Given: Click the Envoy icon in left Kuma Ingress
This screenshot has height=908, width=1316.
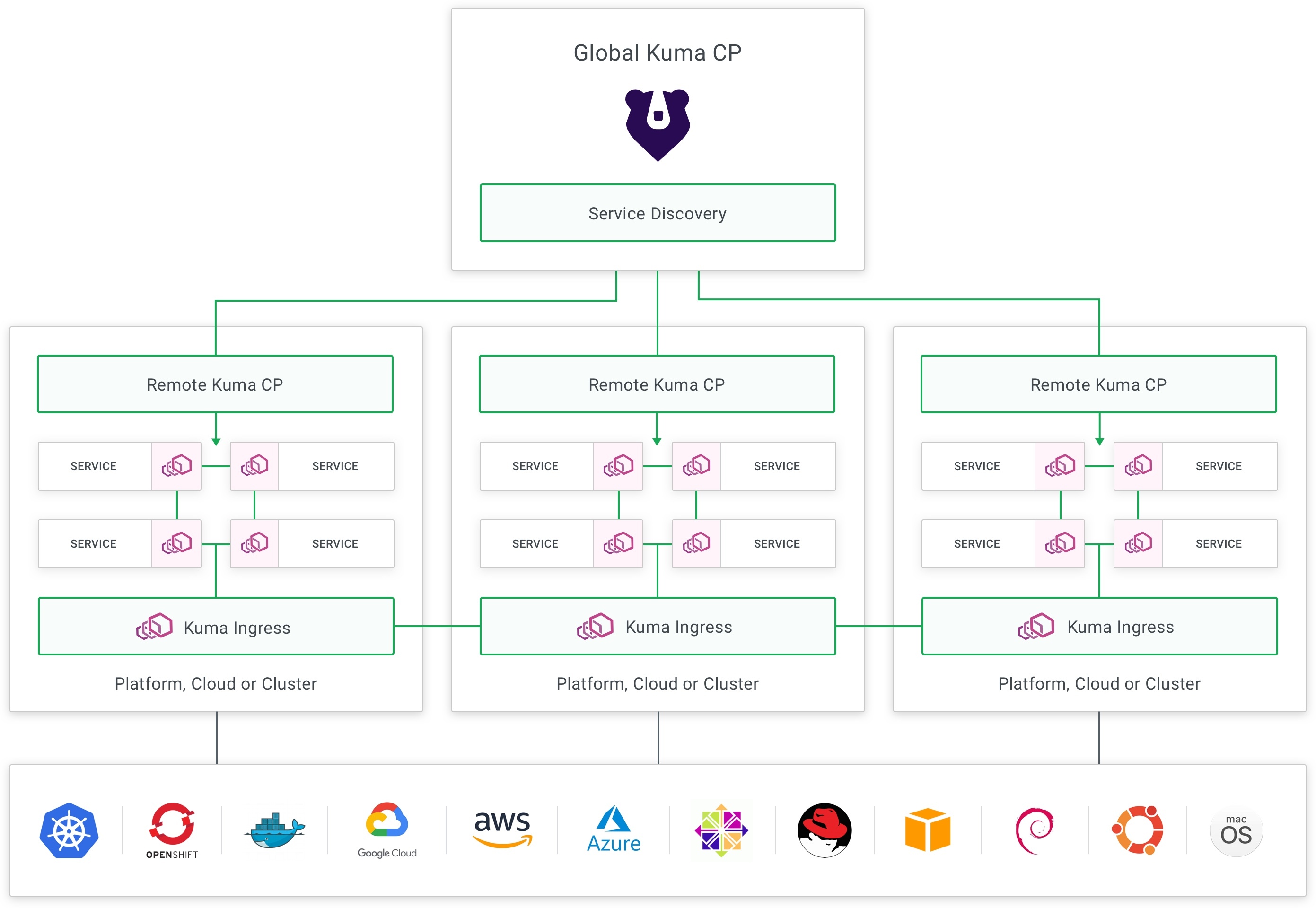Looking at the screenshot, I should pyautogui.click(x=154, y=627).
